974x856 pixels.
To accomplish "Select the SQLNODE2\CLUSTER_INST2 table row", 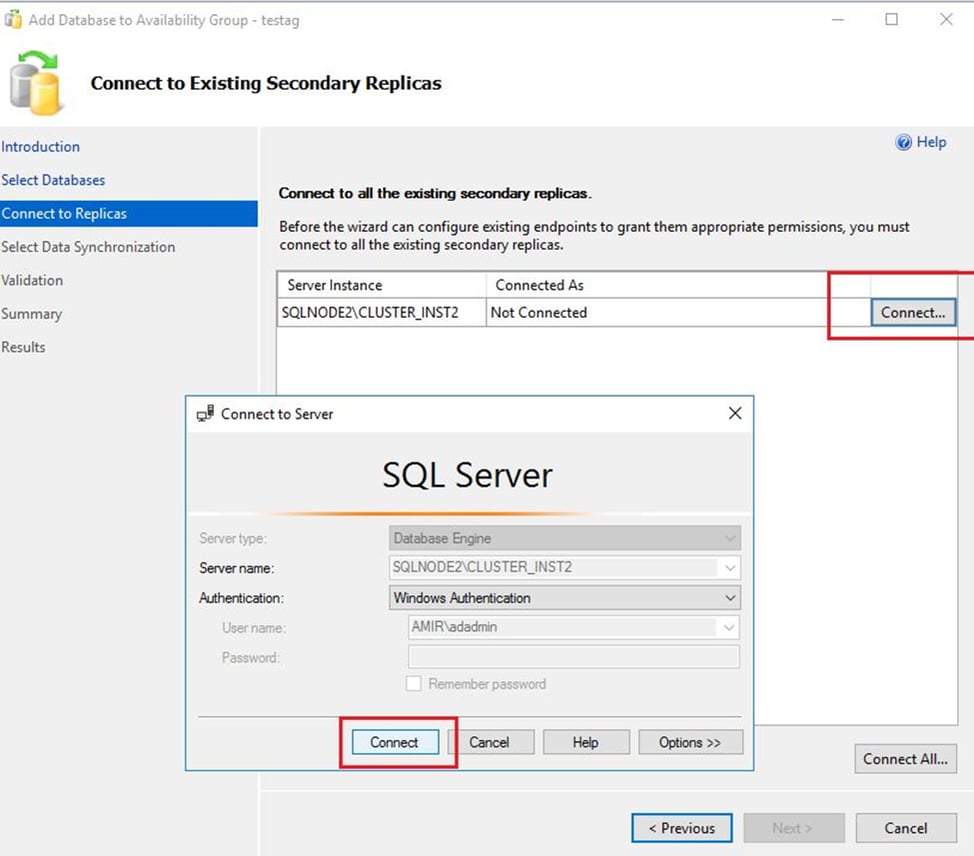I will tap(380, 312).
